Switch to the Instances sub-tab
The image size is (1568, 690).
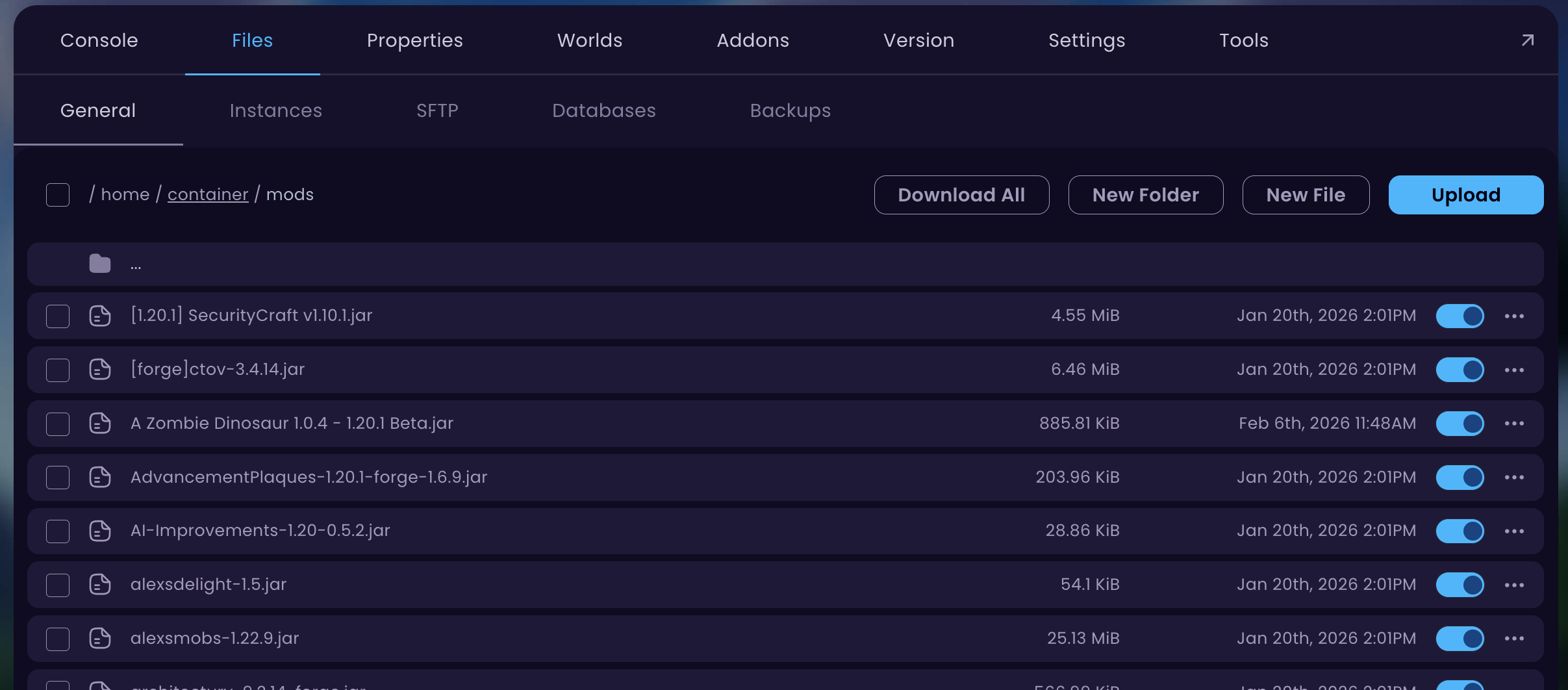(x=276, y=110)
